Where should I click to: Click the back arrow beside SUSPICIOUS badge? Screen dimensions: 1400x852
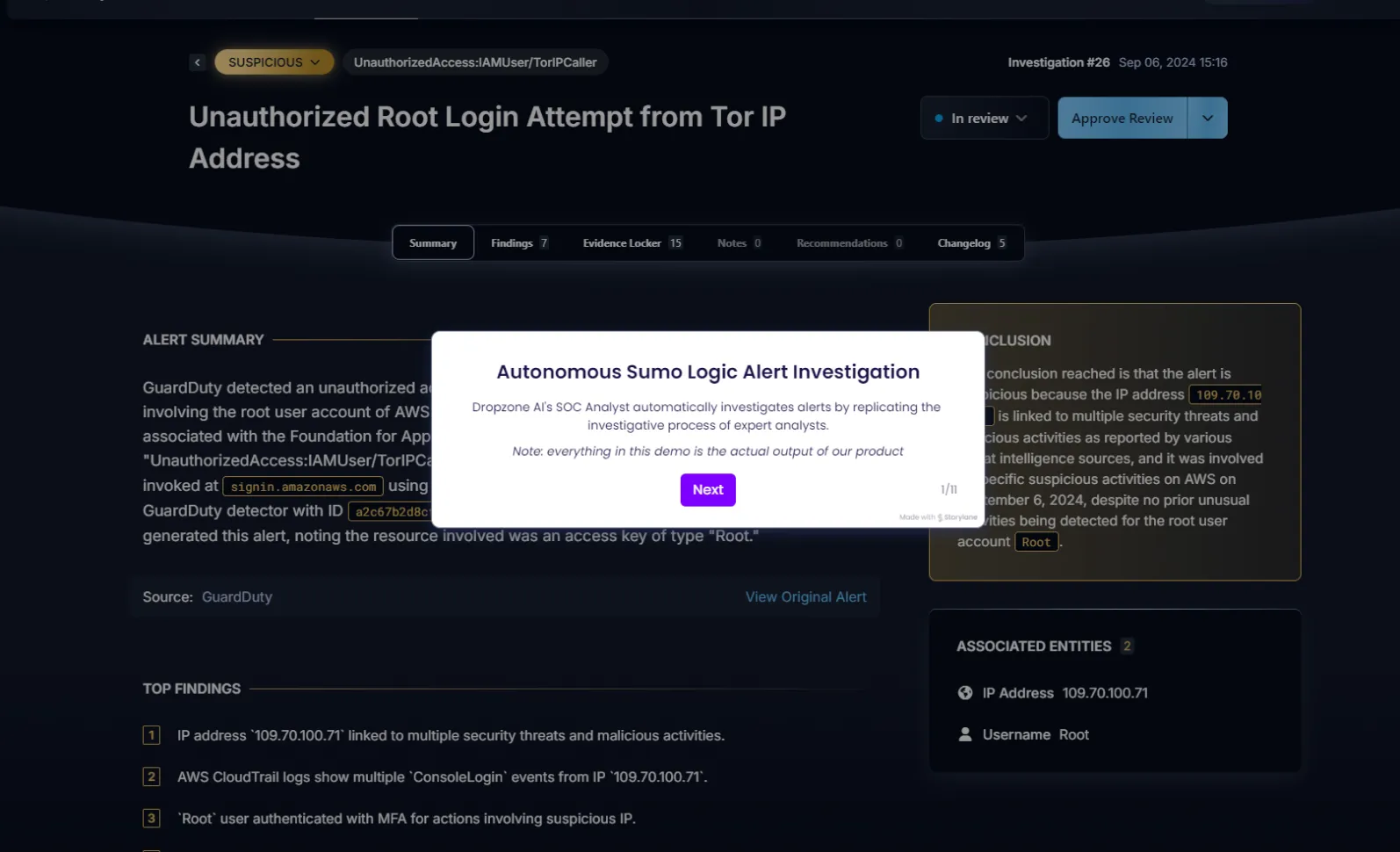click(198, 62)
